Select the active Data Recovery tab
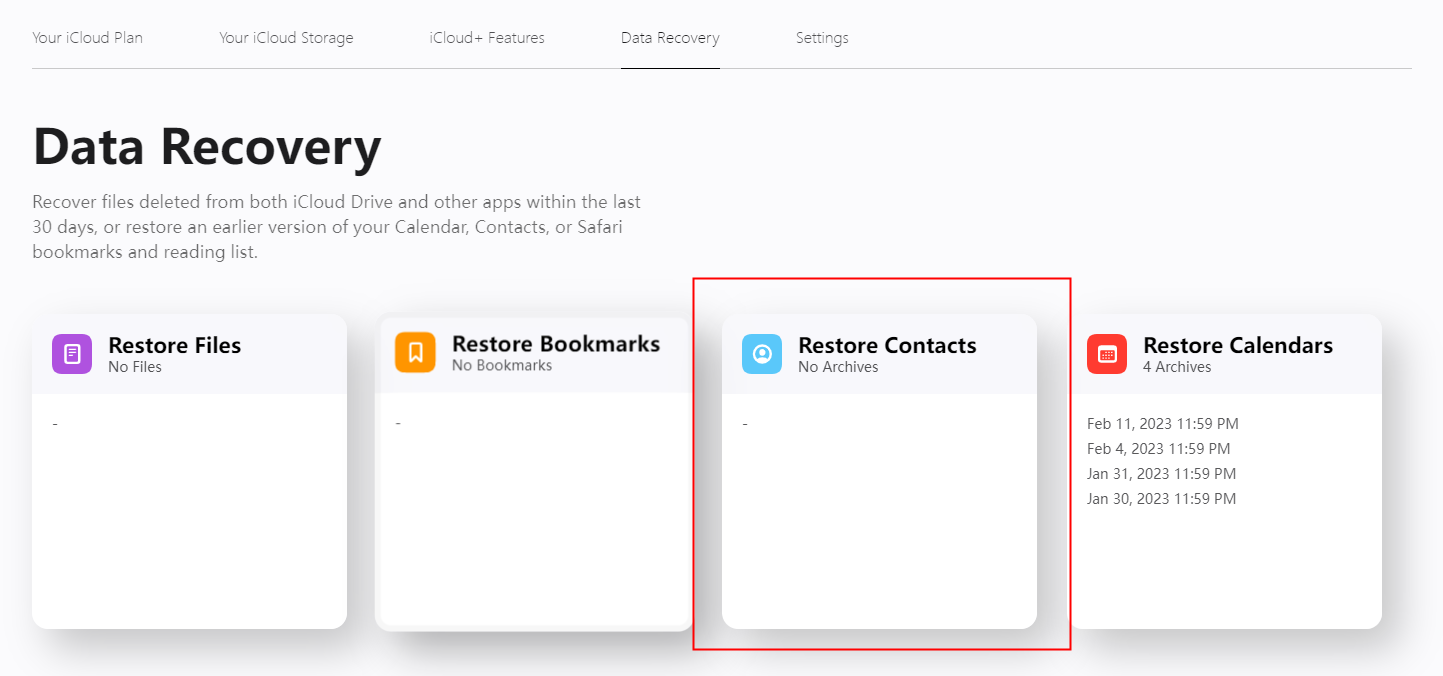 point(670,37)
